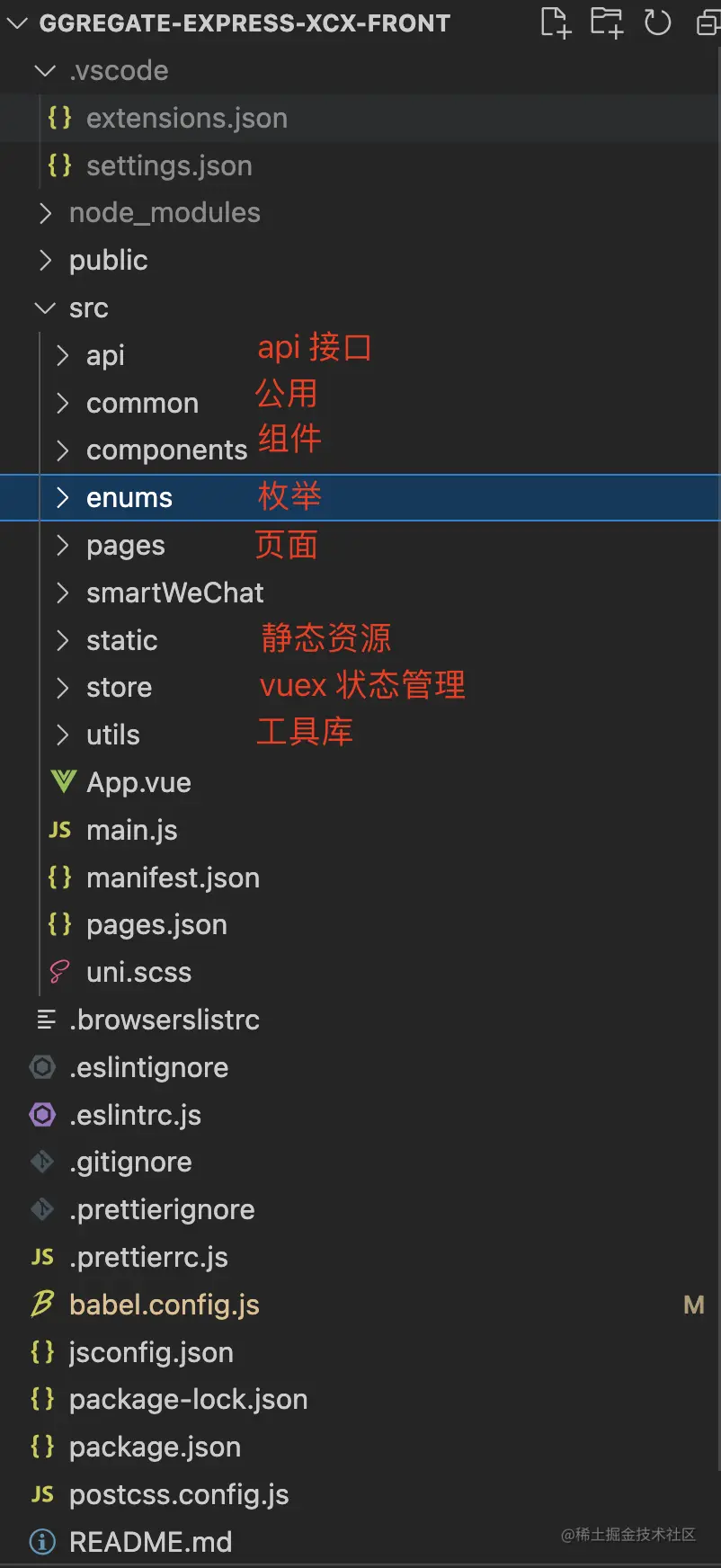Click the New Folder icon
Image resolution: width=721 pixels, height=1568 pixels.
point(607,22)
